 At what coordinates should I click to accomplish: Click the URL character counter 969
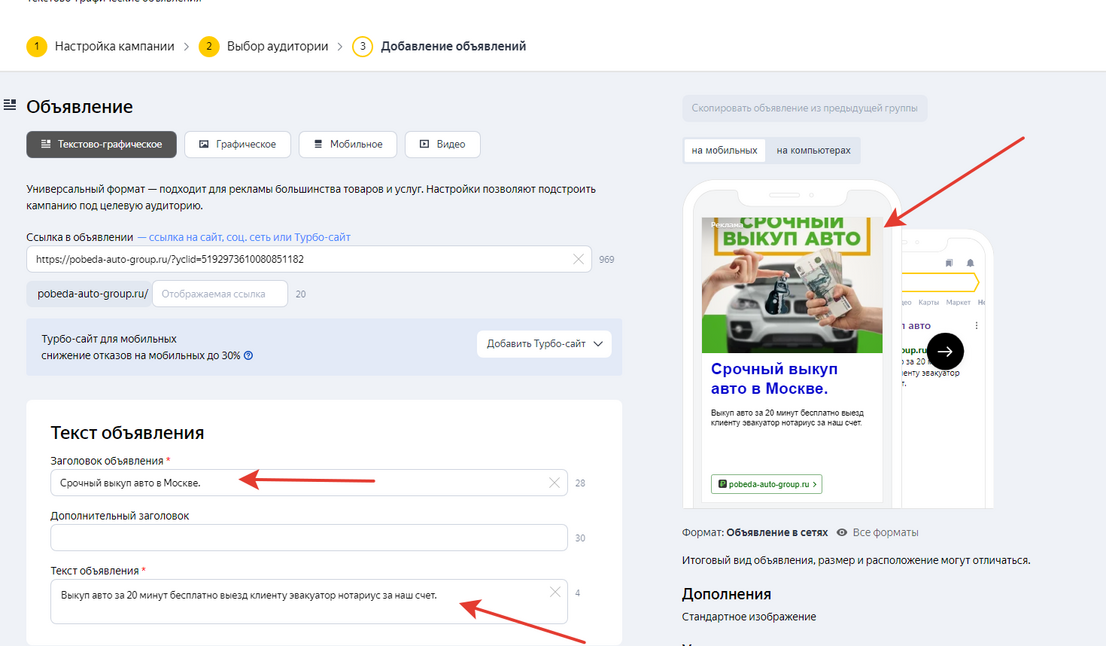point(607,260)
